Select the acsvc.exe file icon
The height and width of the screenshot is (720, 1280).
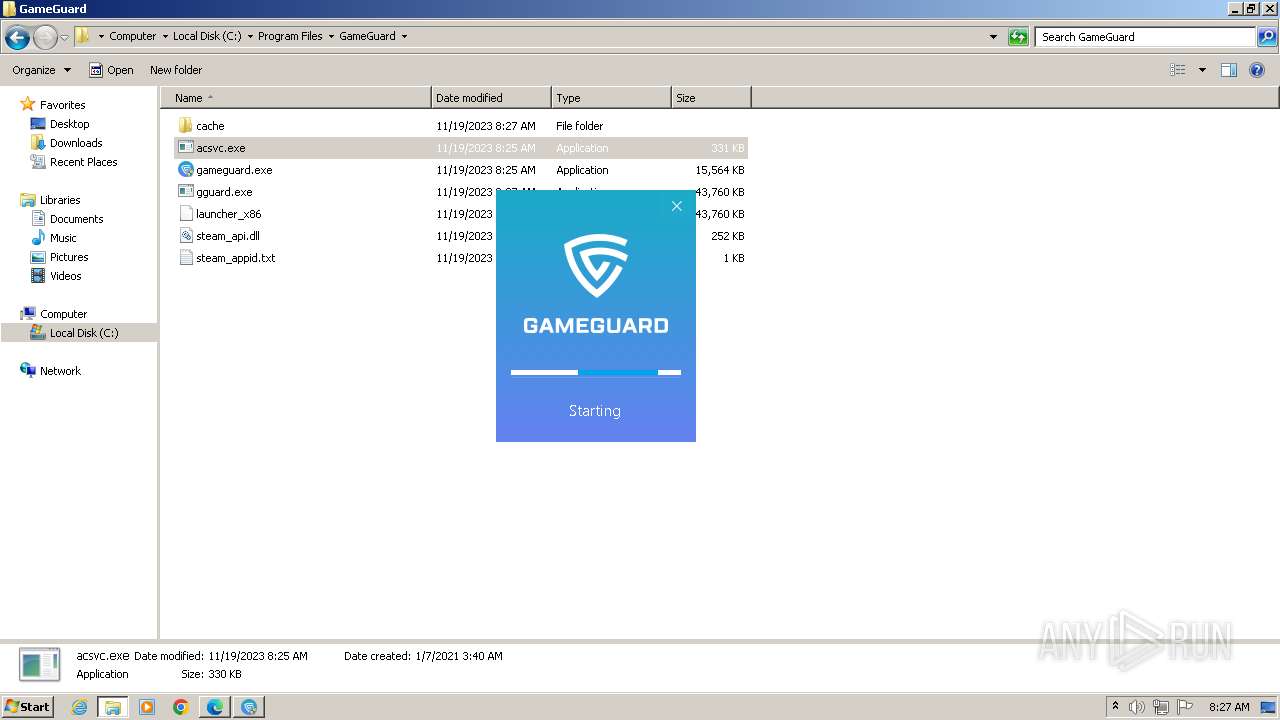[x=185, y=148]
